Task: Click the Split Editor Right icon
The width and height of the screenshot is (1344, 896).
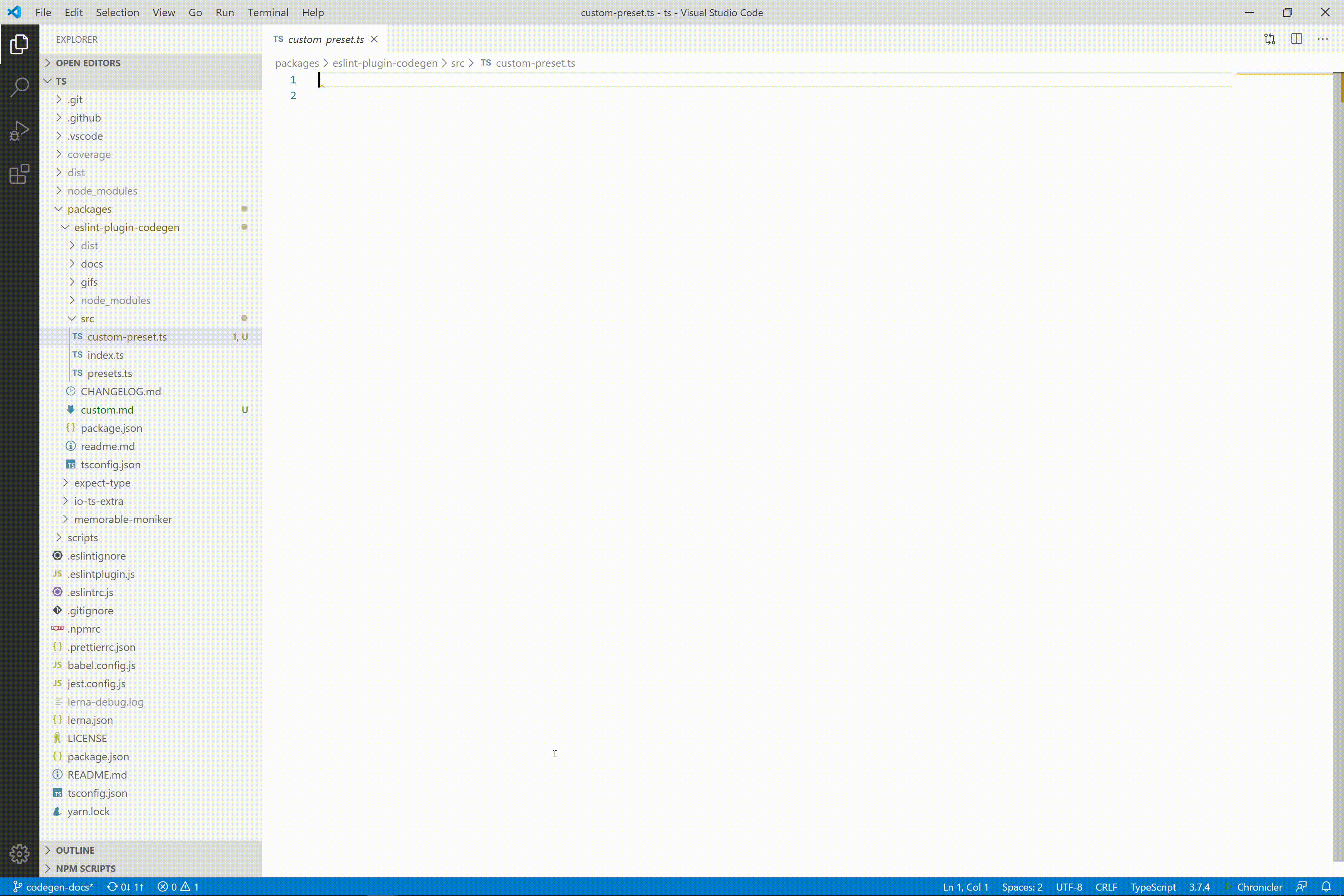Action: coord(1296,39)
